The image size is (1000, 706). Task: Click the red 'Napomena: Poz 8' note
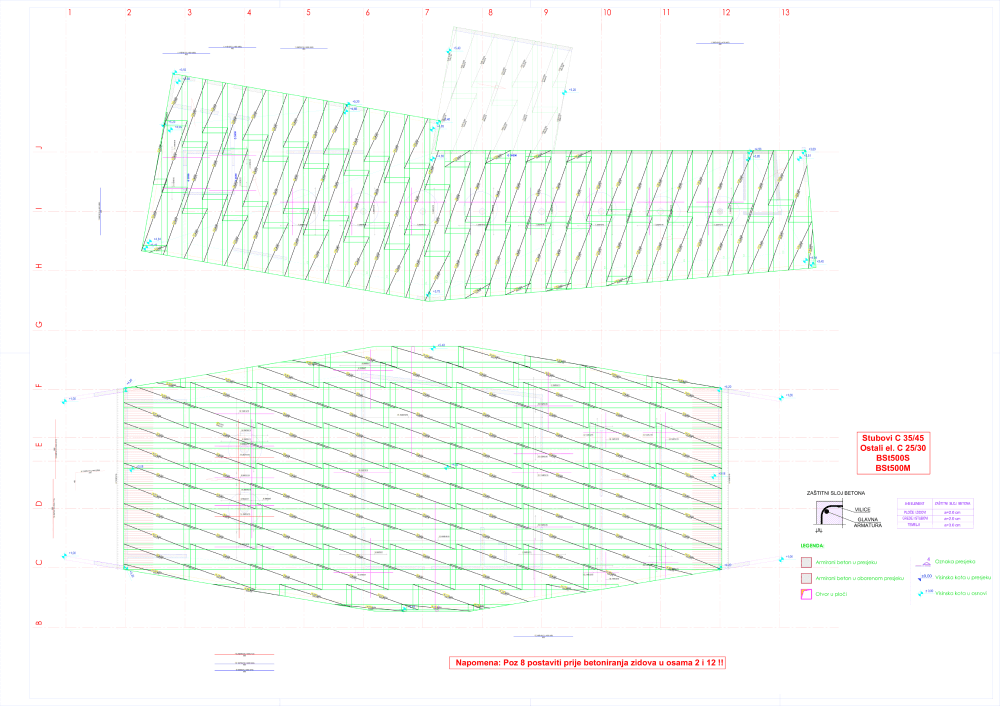click(590, 662)
